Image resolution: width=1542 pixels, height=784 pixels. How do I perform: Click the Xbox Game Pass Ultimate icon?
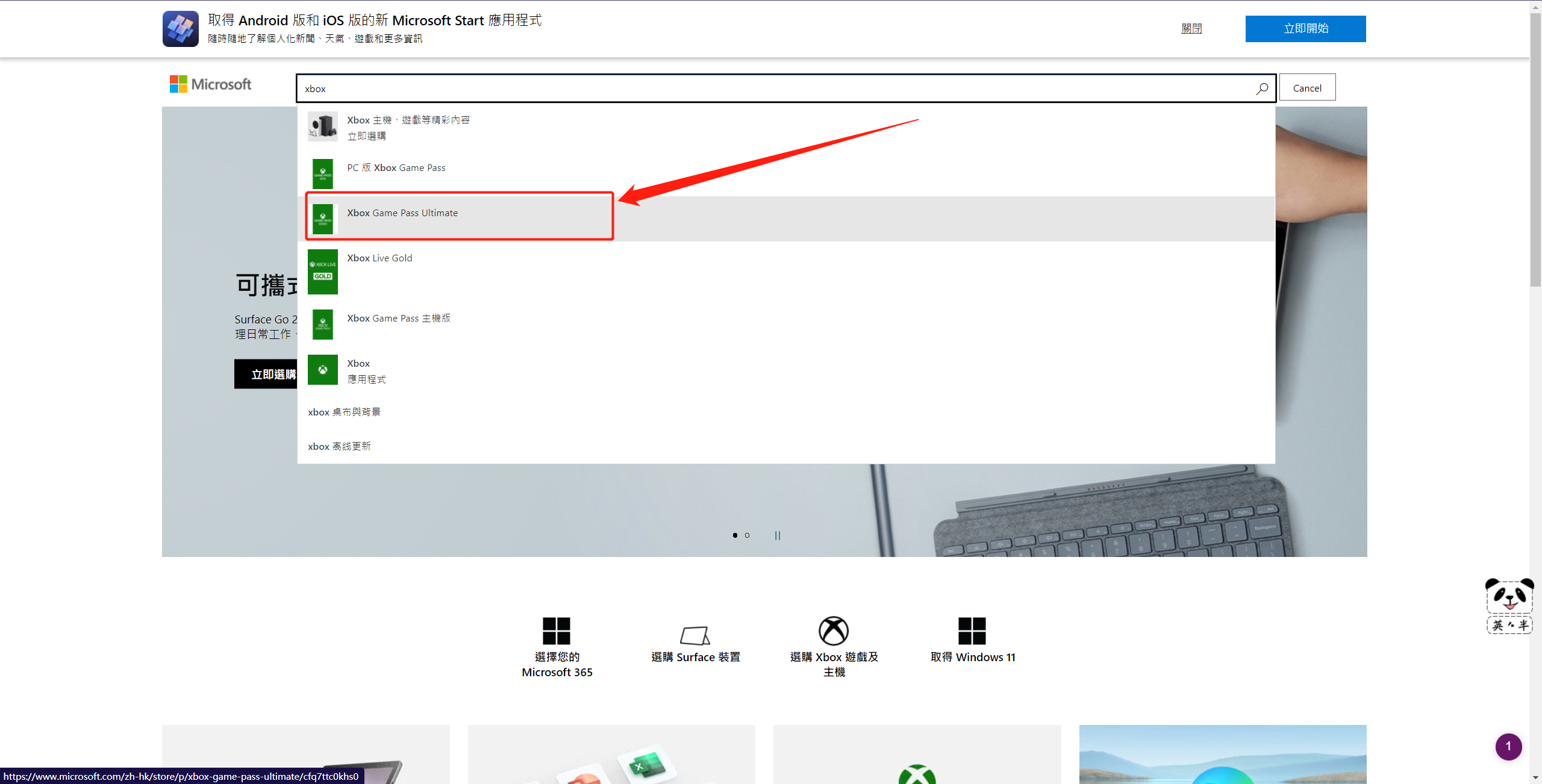(x=323, y=219)
